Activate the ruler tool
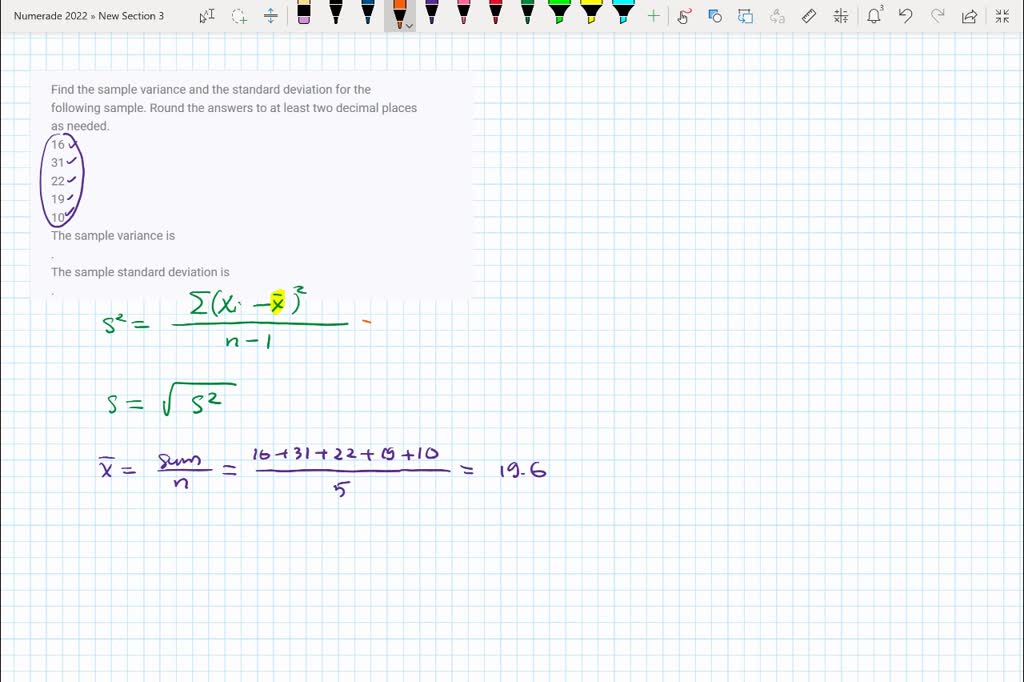 coord(808,15)
